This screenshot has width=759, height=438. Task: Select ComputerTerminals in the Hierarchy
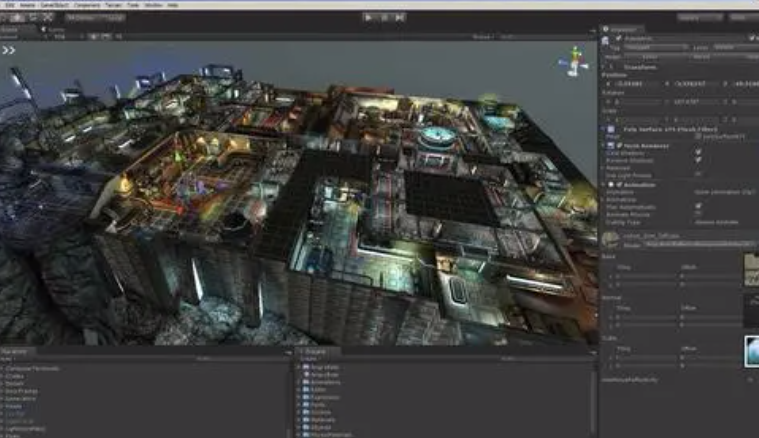pyautogui.click(x=33, y=368)
